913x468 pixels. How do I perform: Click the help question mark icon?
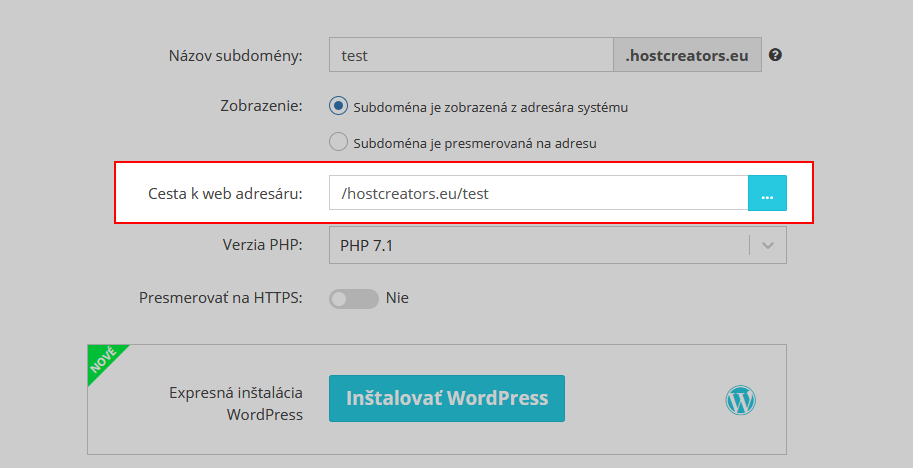click(775, 55)
